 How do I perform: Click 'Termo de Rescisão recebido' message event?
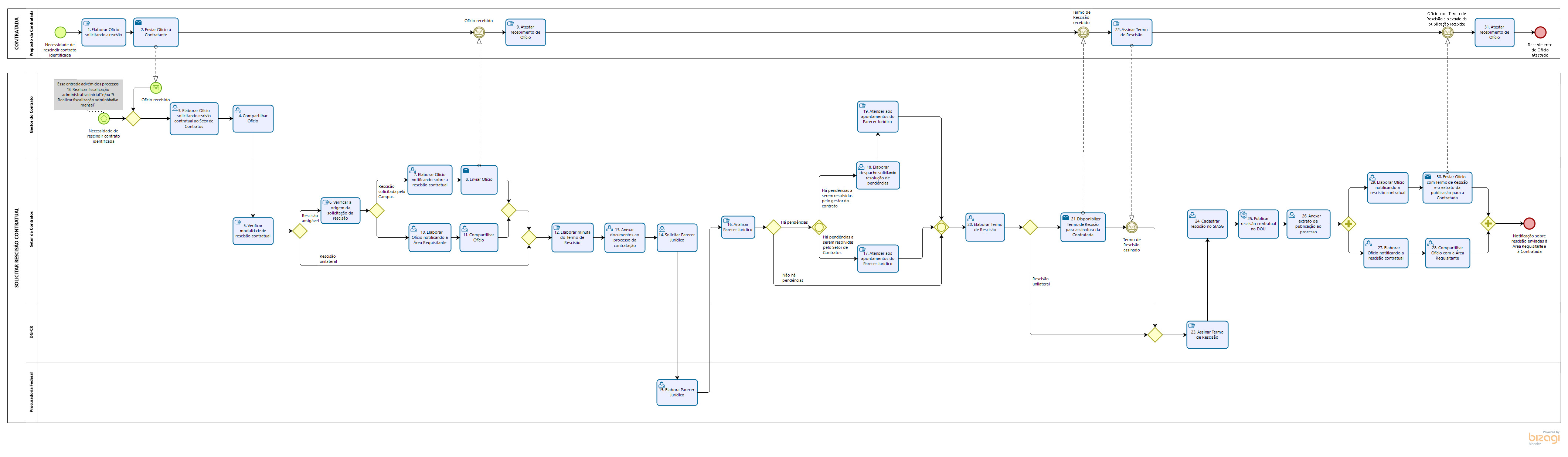(1083, 33)
